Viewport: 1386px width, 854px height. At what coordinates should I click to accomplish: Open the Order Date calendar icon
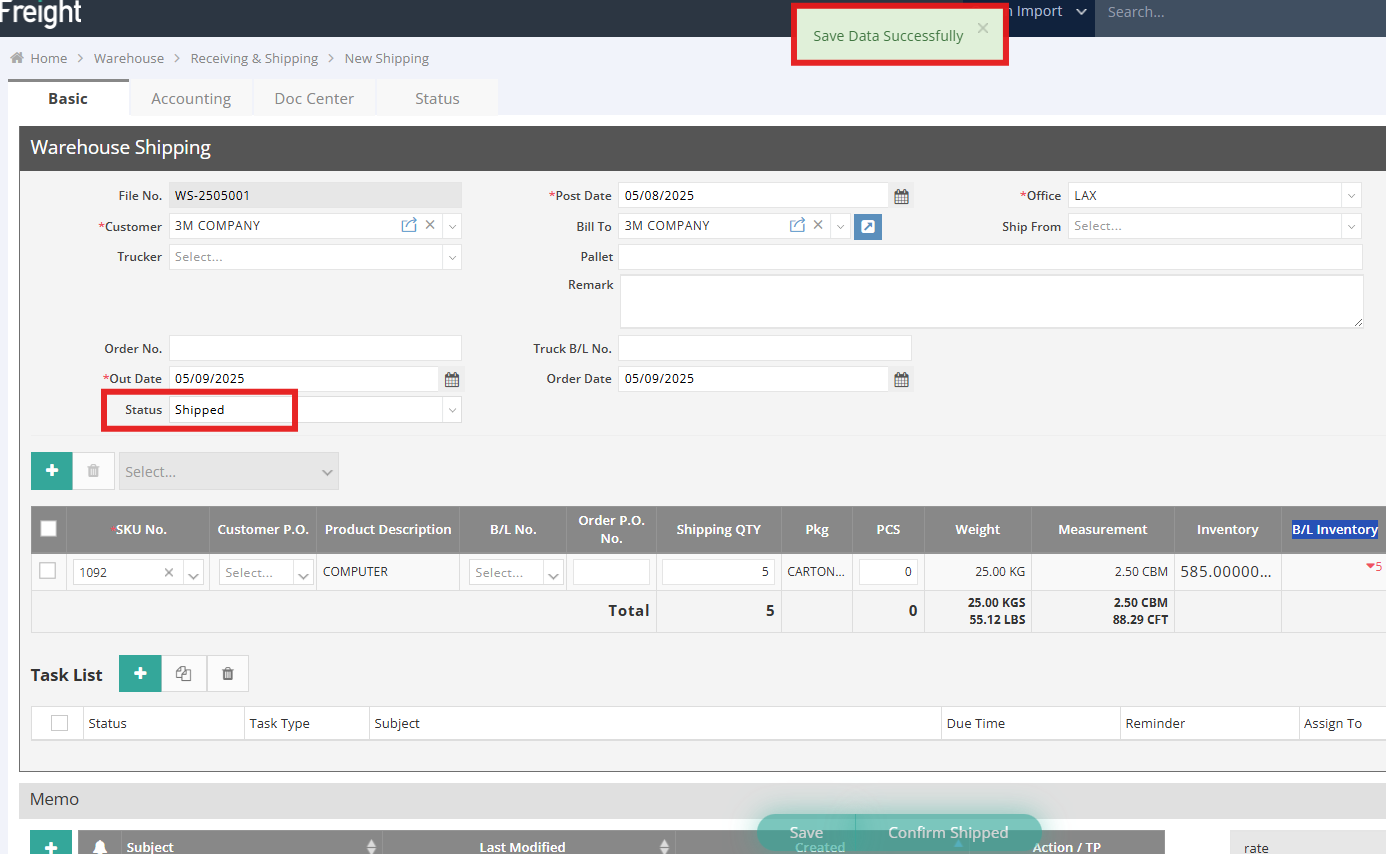click(901, 380)
